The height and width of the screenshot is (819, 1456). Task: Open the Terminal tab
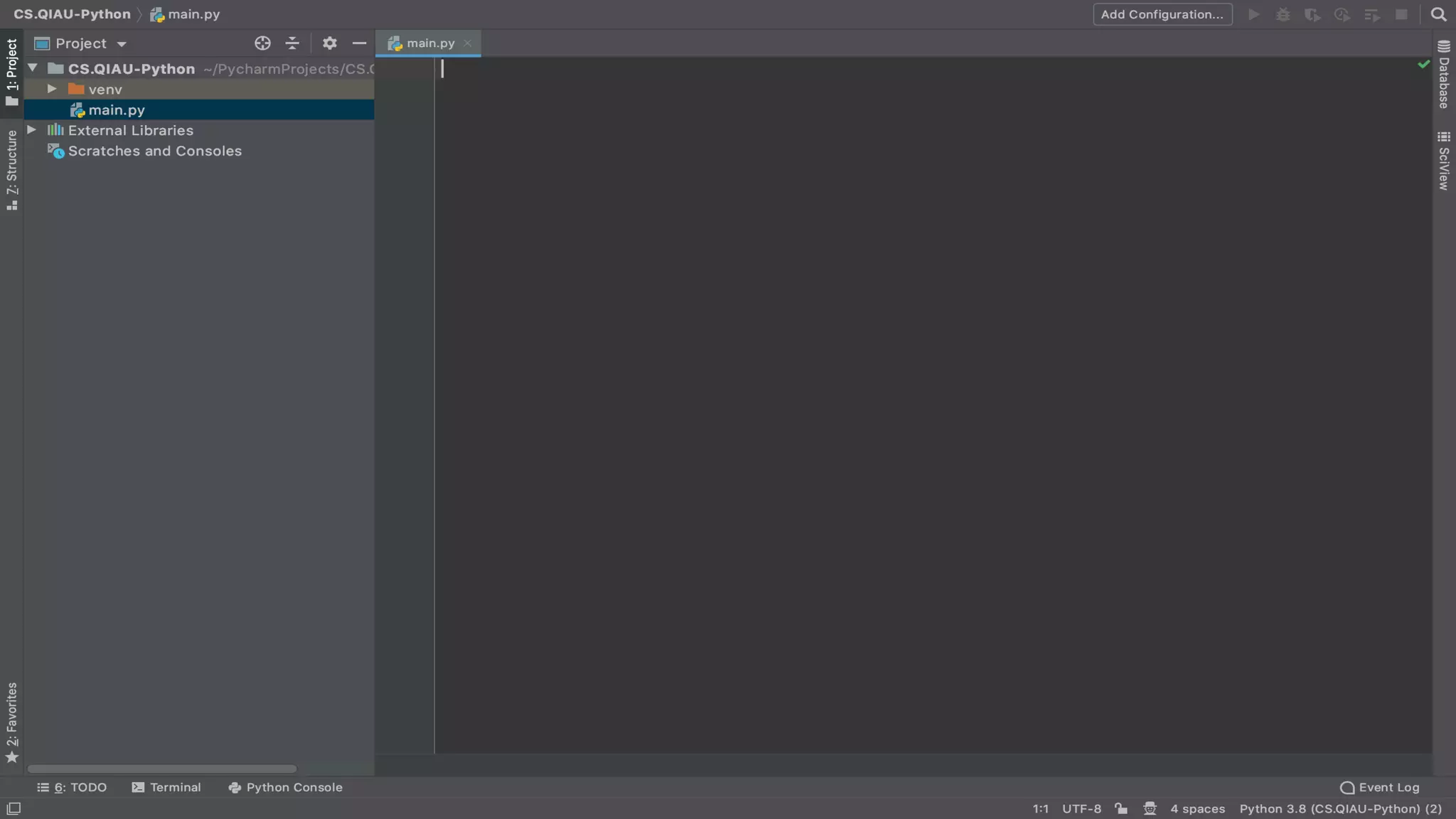point(166,787)
